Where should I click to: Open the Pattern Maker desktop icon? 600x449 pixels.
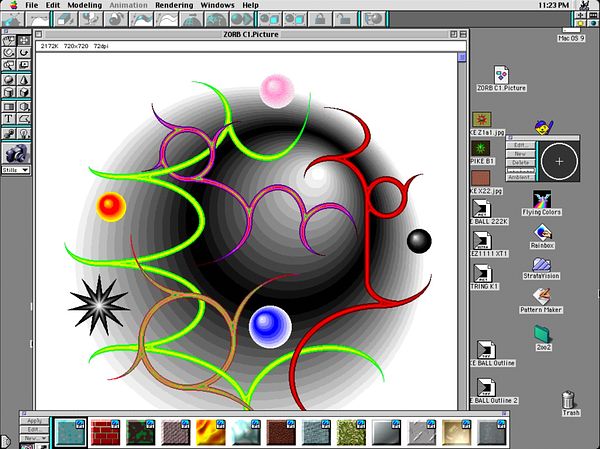pyautogui.click(x=542, y=298)
